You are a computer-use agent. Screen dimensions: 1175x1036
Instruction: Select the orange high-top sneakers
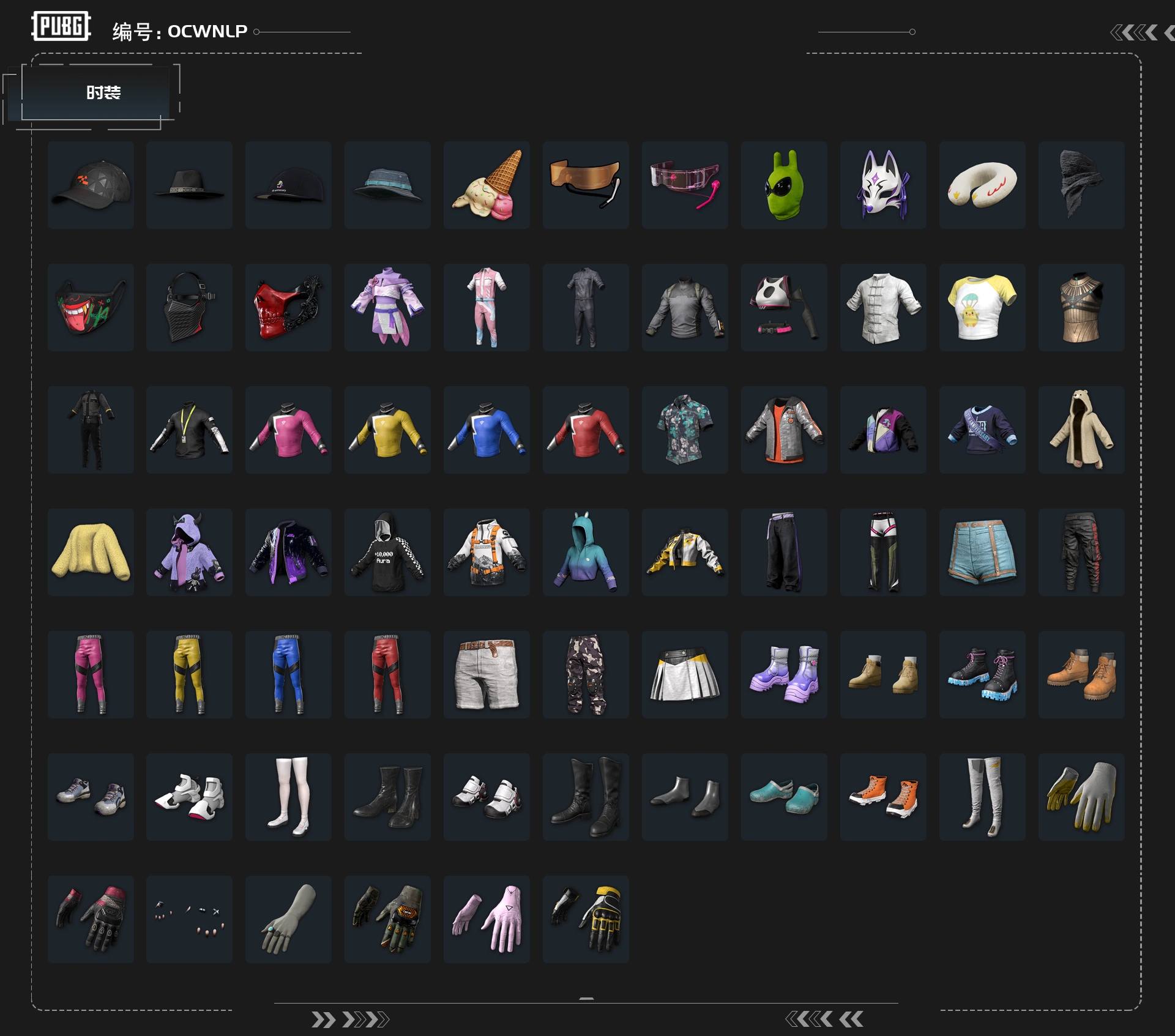tap(883, 797)
